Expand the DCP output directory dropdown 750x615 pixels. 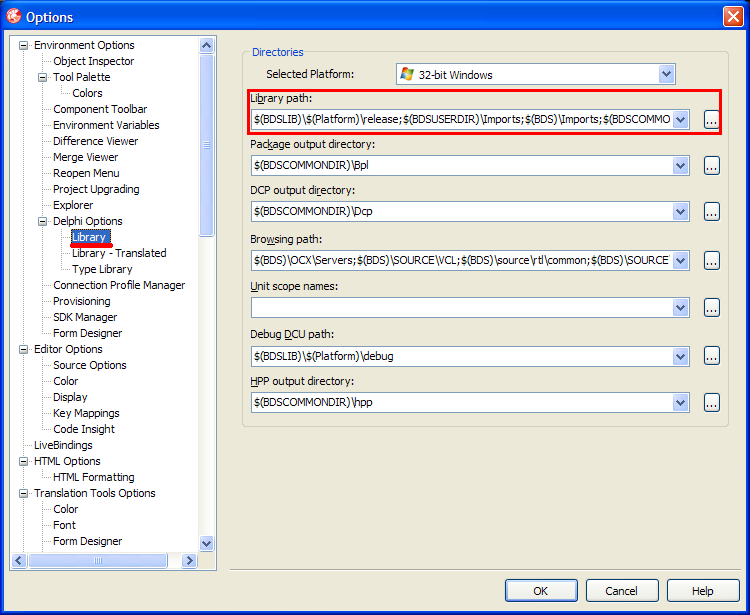680,211
